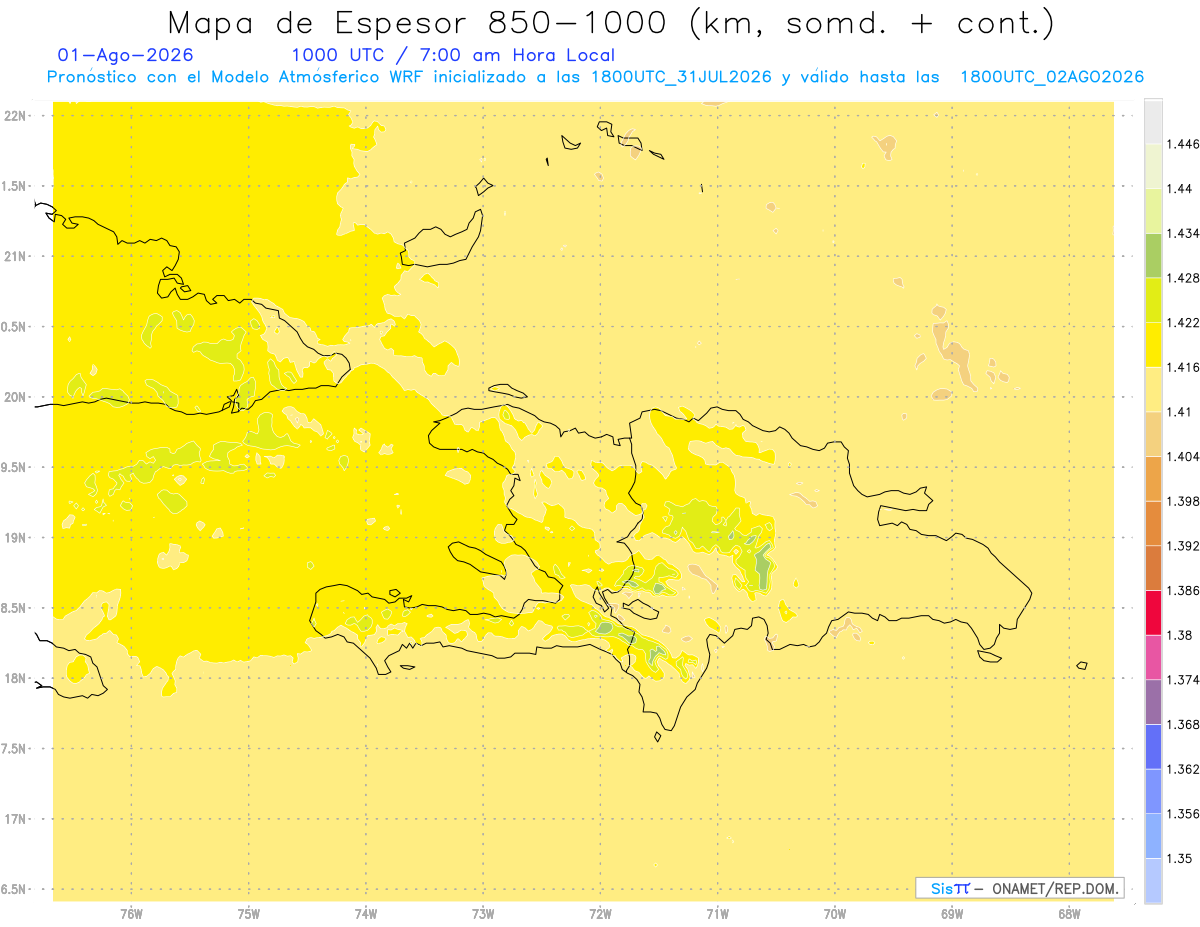Viewport: 1200px width, 927px height.
Task: Click the latitude label "18N"
Action: (x=14, y=679)
